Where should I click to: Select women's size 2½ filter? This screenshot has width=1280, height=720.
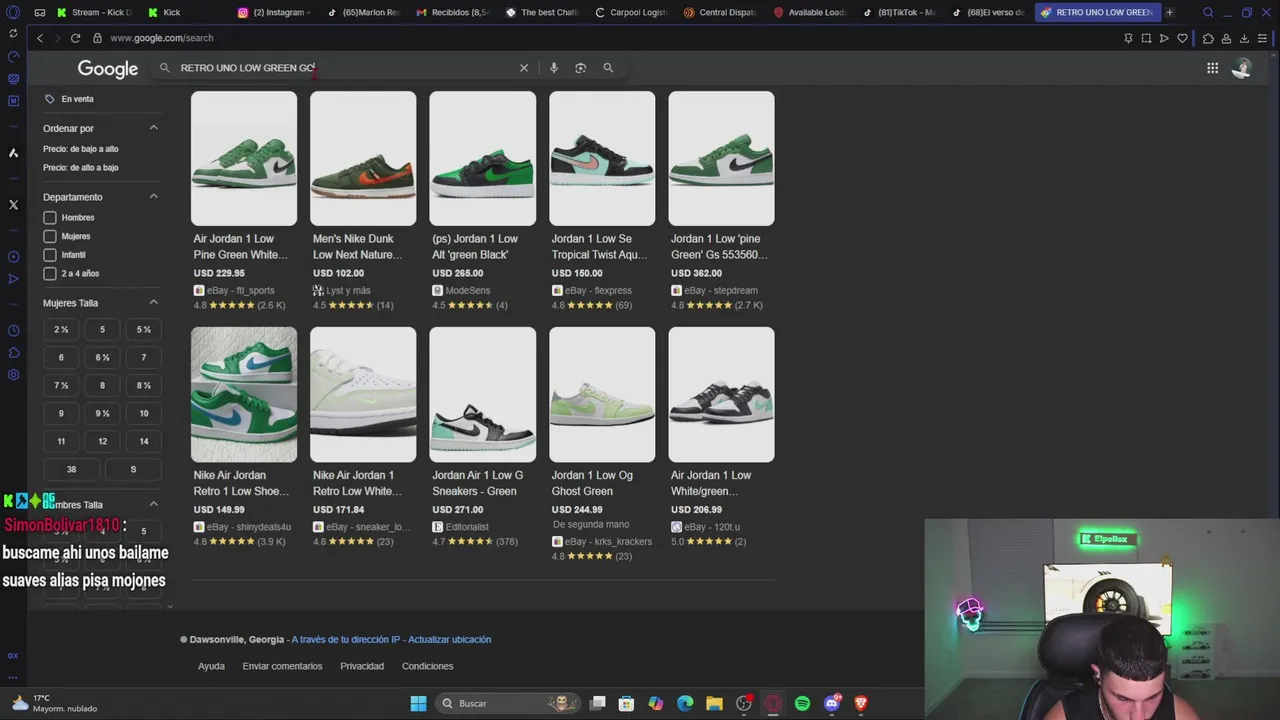pos(61,329)
